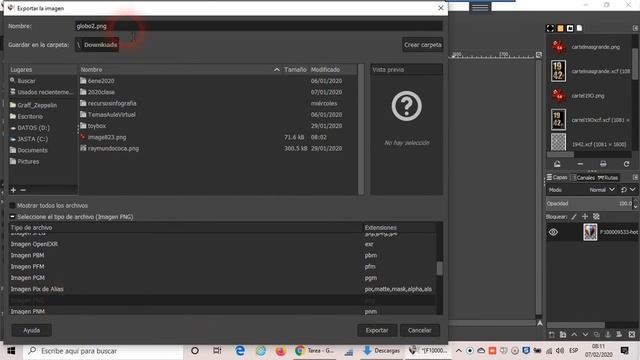Click the new layer group icon
640x360 pixels.
(x=563, y=335)
